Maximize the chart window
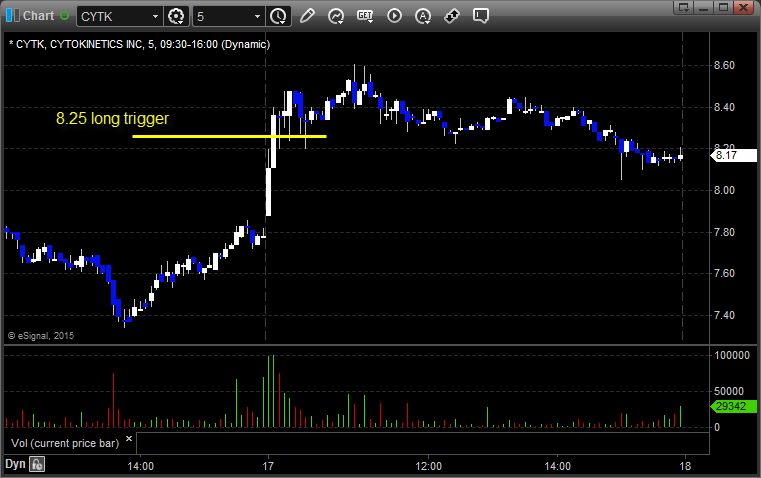 [x=724, y=7]
